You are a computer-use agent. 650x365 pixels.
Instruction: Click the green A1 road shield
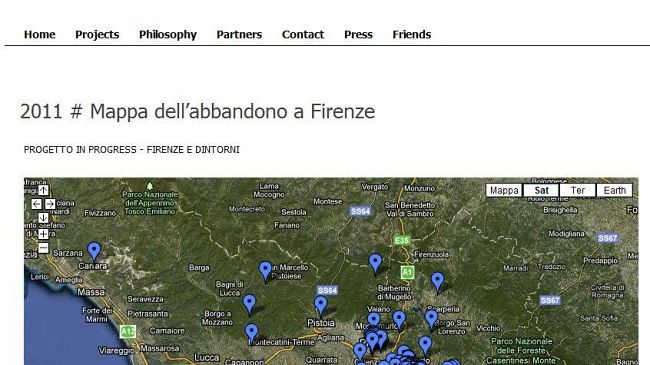pyautogui.click(x=407, y=272)
